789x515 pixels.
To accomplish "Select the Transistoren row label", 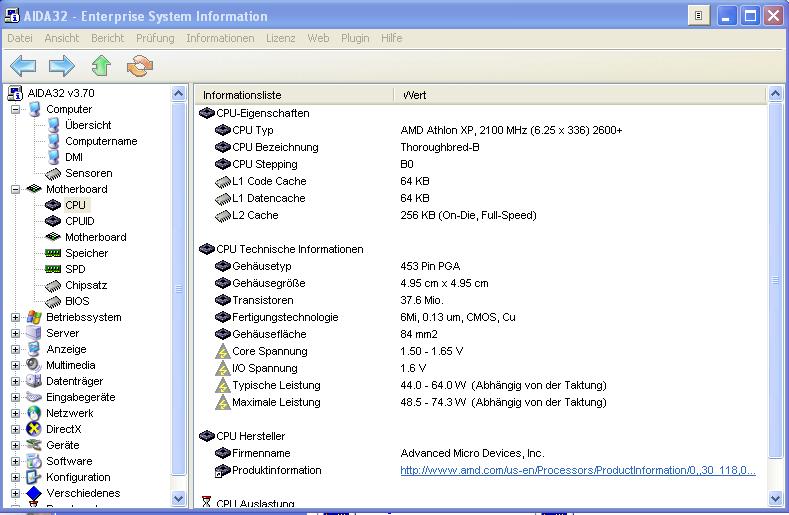I will (x=263, y=301).
